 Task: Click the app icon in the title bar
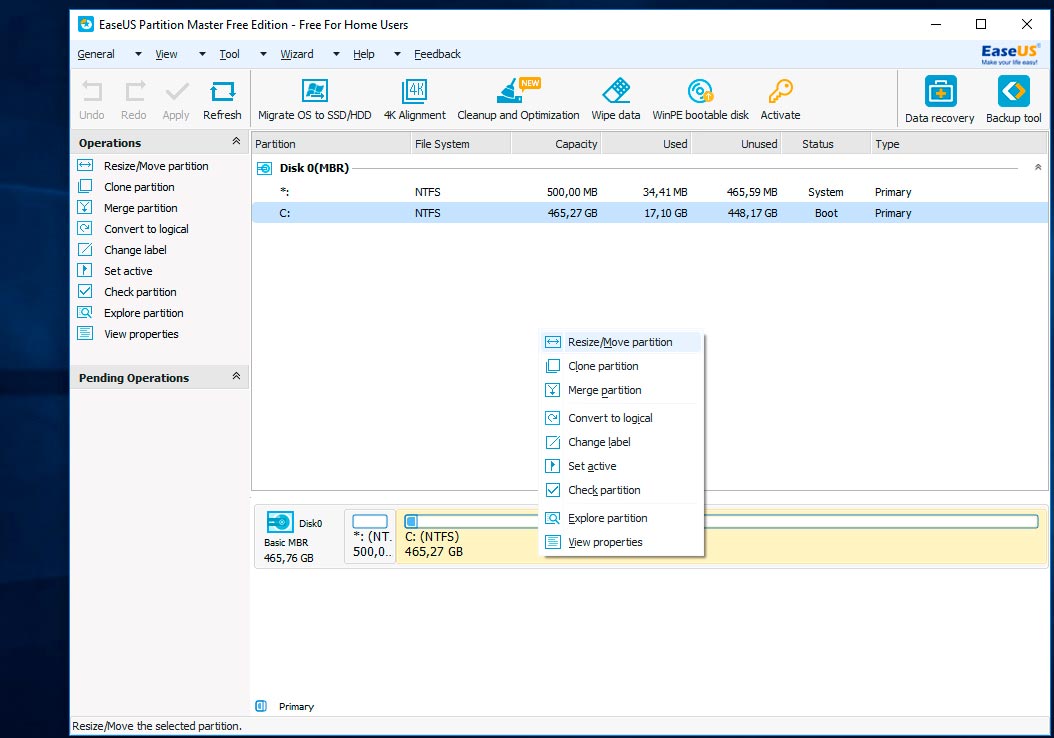[x=85, y=24]
